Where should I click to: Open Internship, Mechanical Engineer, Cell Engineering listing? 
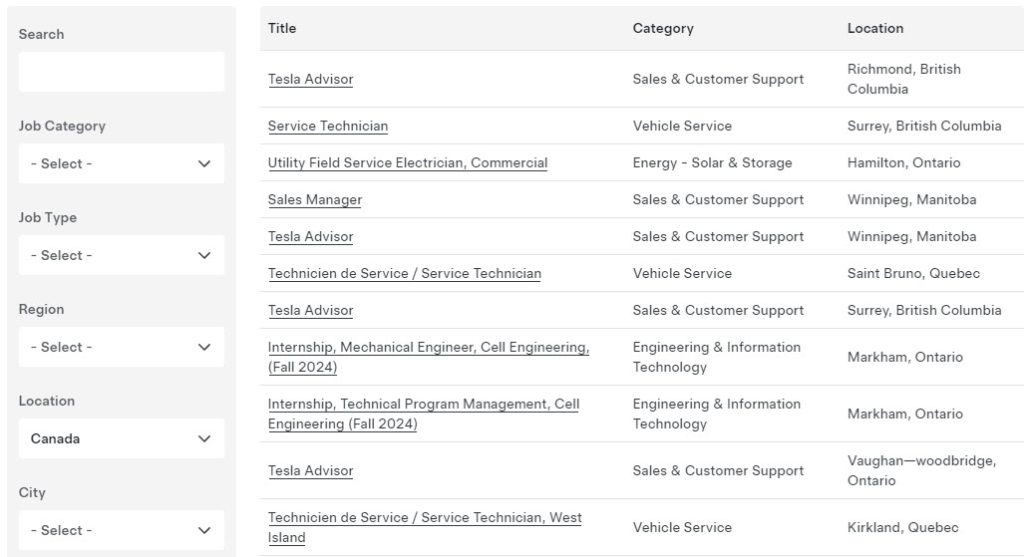428,348
